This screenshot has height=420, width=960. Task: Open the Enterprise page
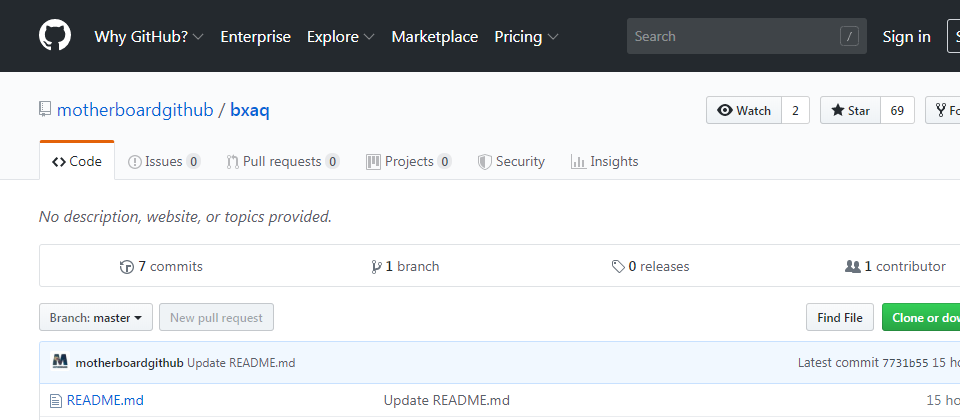pyautogui.click(x=255, y=37)
